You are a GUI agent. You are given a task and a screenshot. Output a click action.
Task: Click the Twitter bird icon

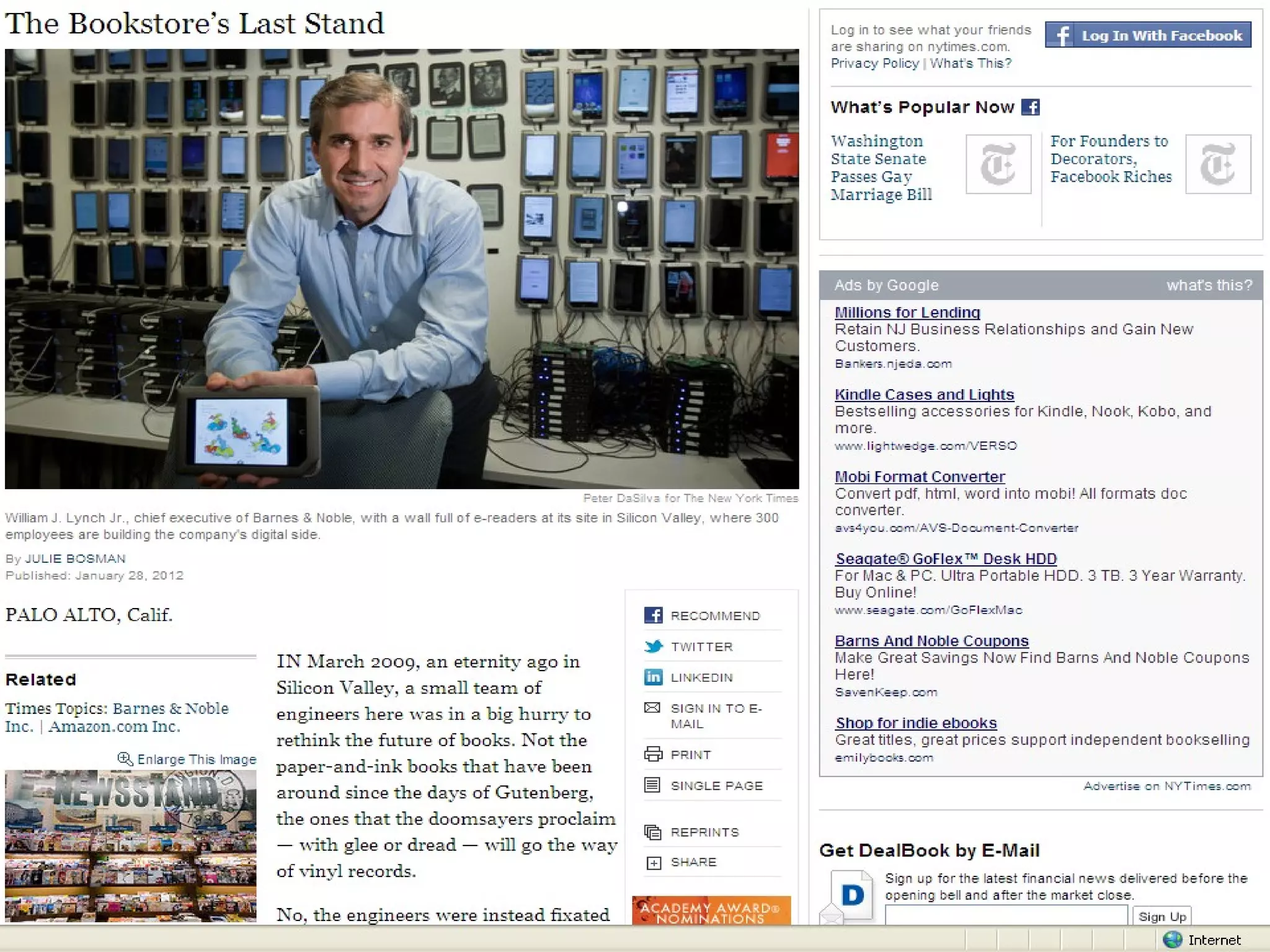click(653, 646)
